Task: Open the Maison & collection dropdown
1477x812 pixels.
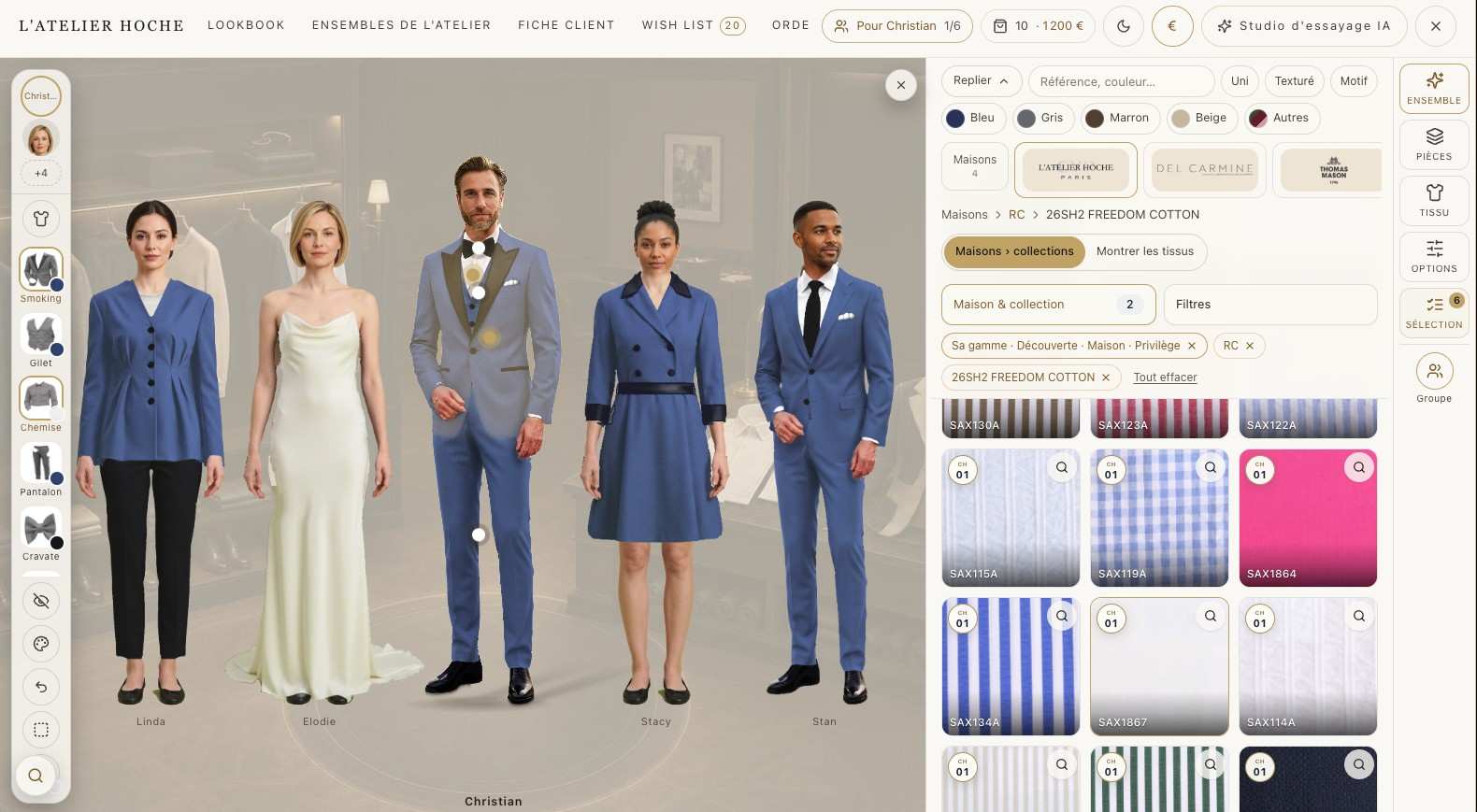Action: (x=1048, y=305)
